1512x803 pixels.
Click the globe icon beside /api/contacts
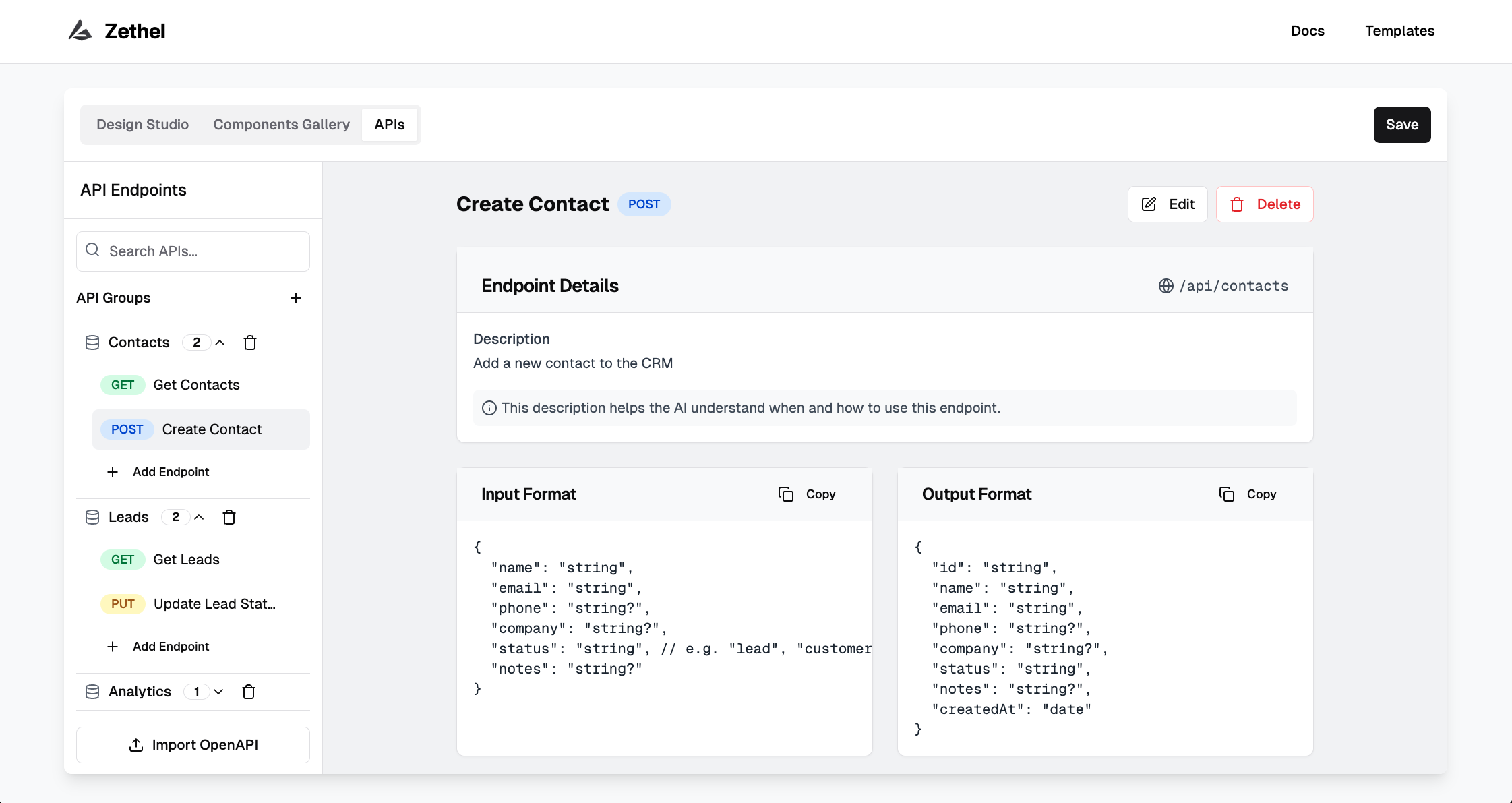click(1166, 286)
